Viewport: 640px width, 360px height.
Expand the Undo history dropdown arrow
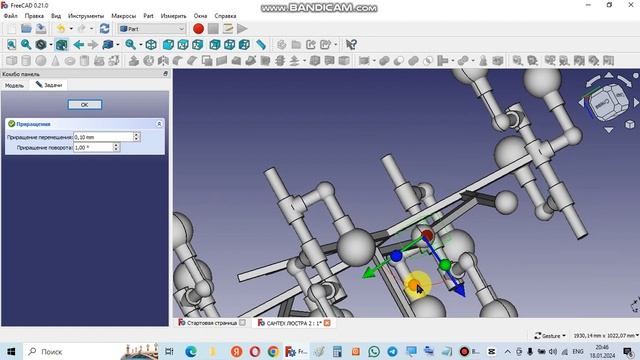71,29
